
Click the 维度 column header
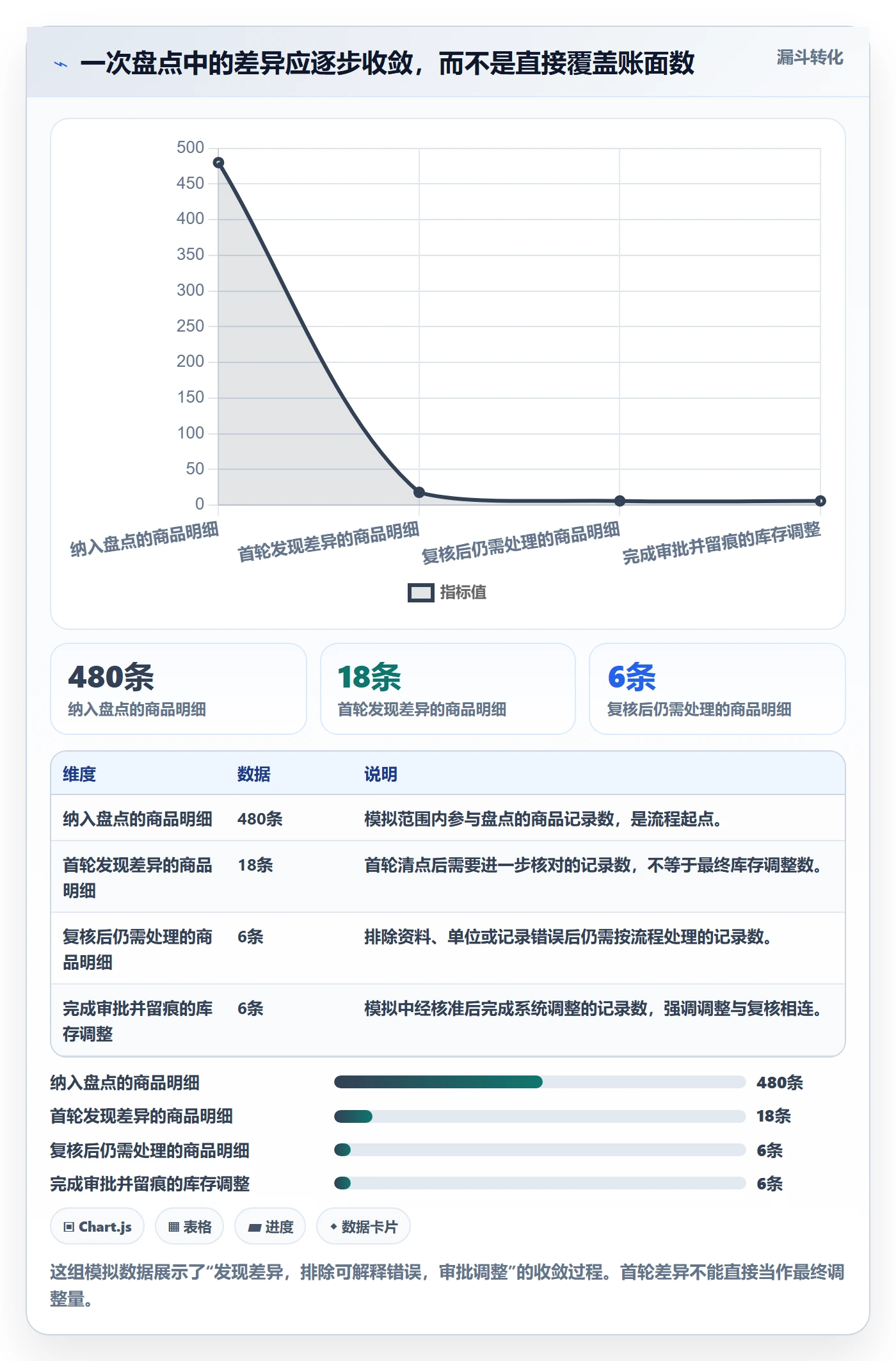79,774
